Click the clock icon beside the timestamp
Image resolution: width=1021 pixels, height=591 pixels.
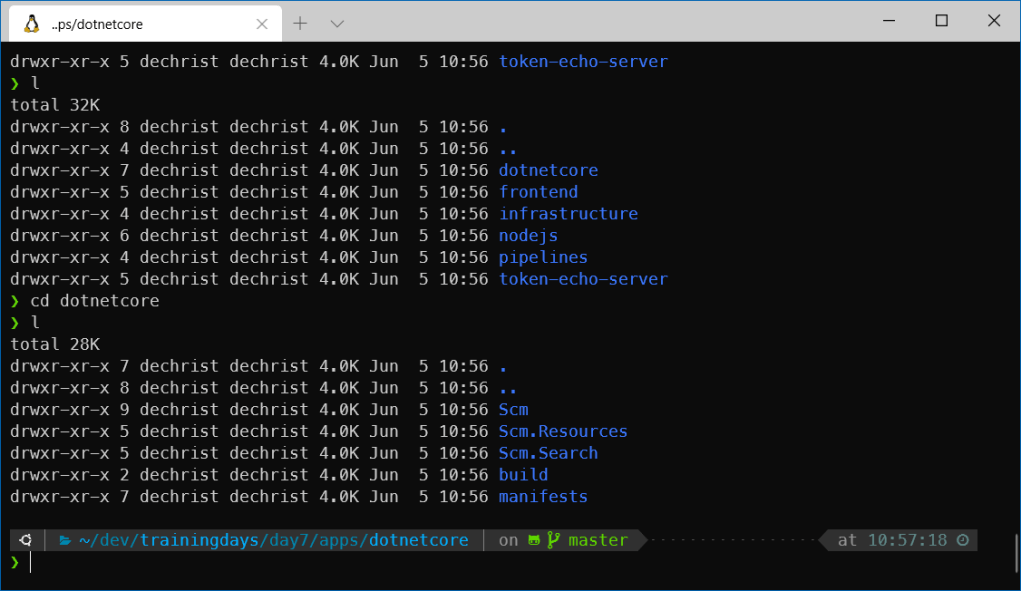963,540
